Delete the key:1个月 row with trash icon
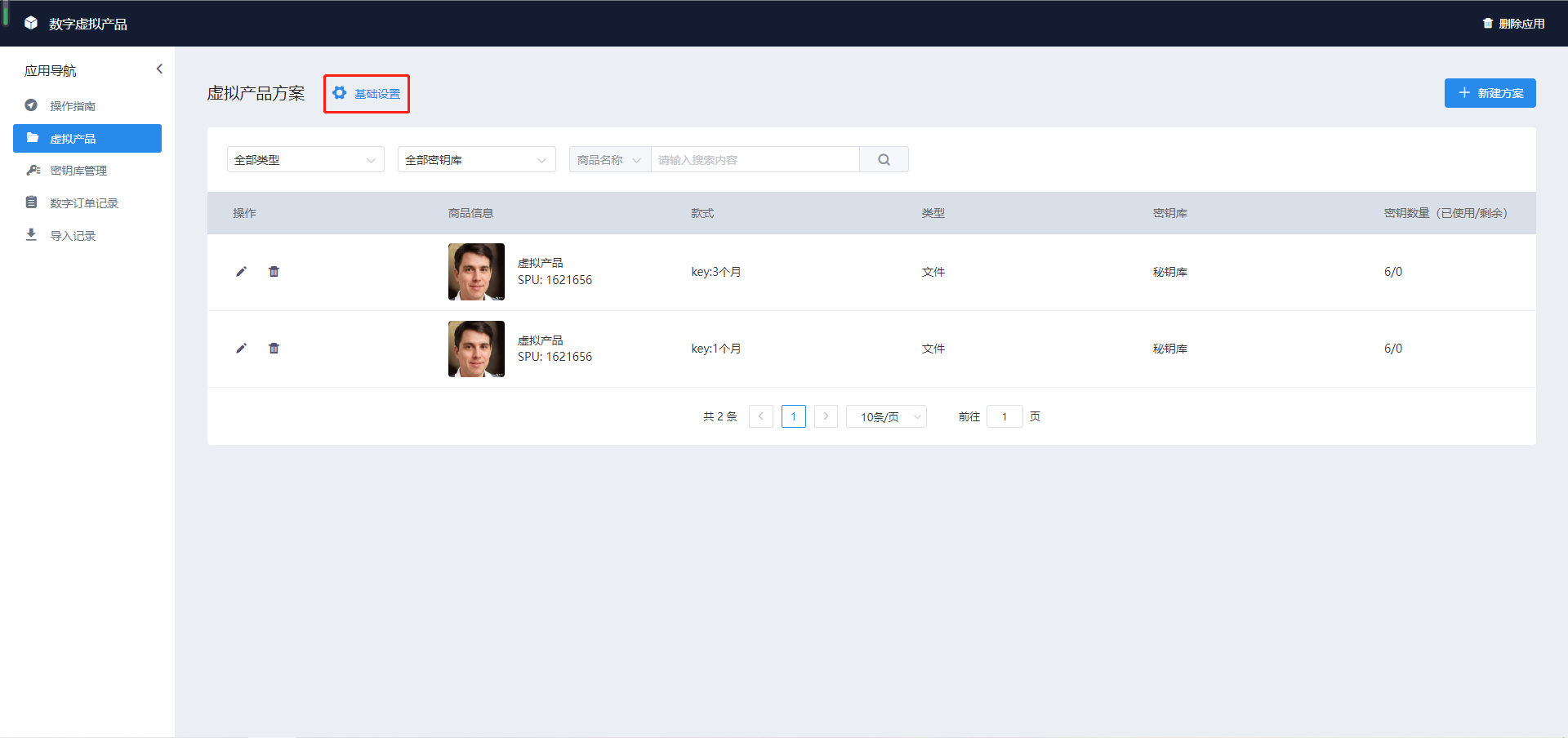The image size is (1568, 738). [x=274, y=349]
